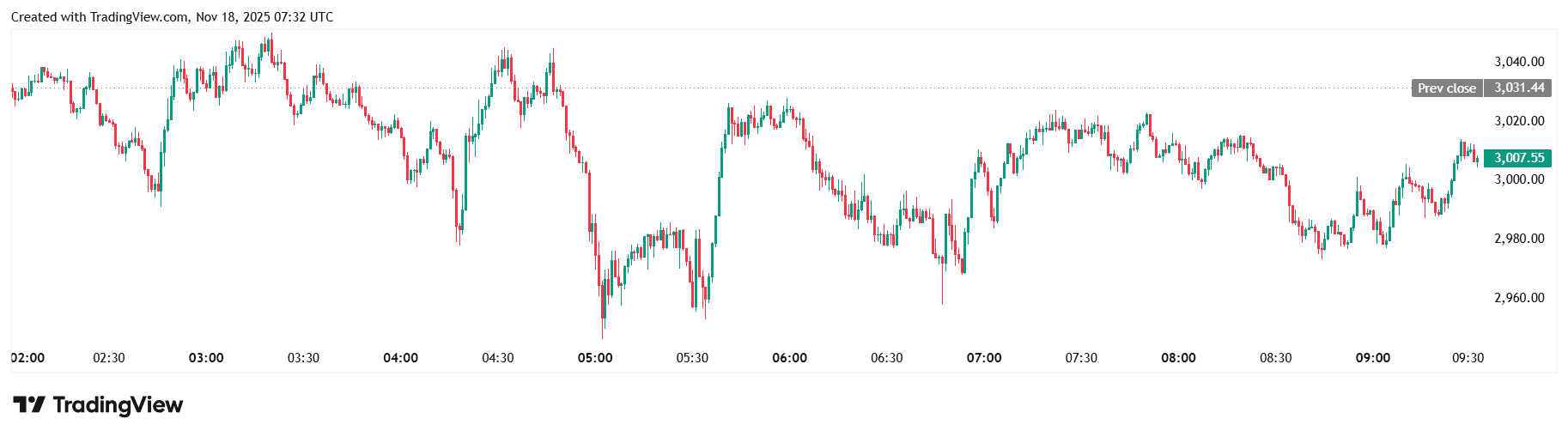Click the 3,000.00 price scale label

coord(1519,179)
